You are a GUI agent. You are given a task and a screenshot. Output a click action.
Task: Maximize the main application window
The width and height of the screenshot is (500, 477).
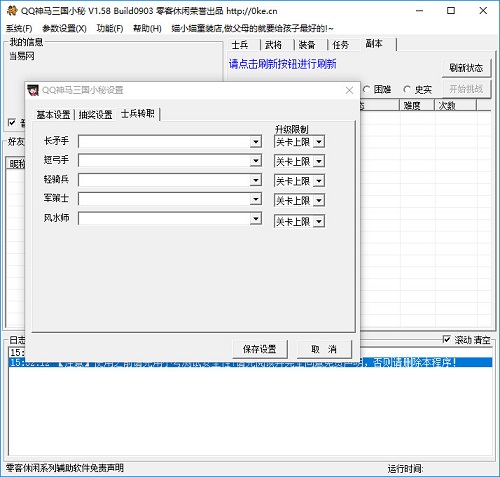coord(451,11)
